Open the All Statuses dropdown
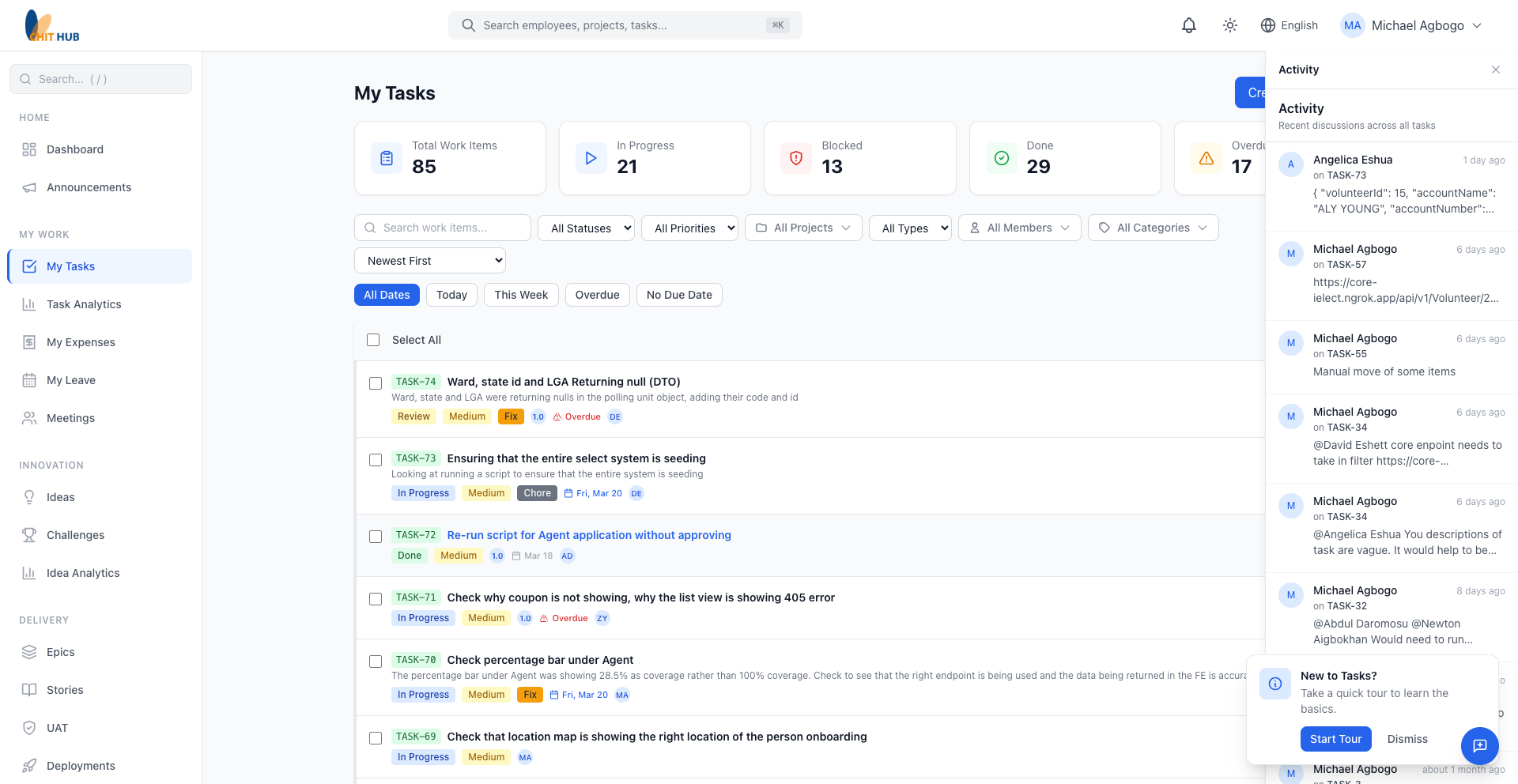The image size is (1518, 784). [x=586, y=228]
